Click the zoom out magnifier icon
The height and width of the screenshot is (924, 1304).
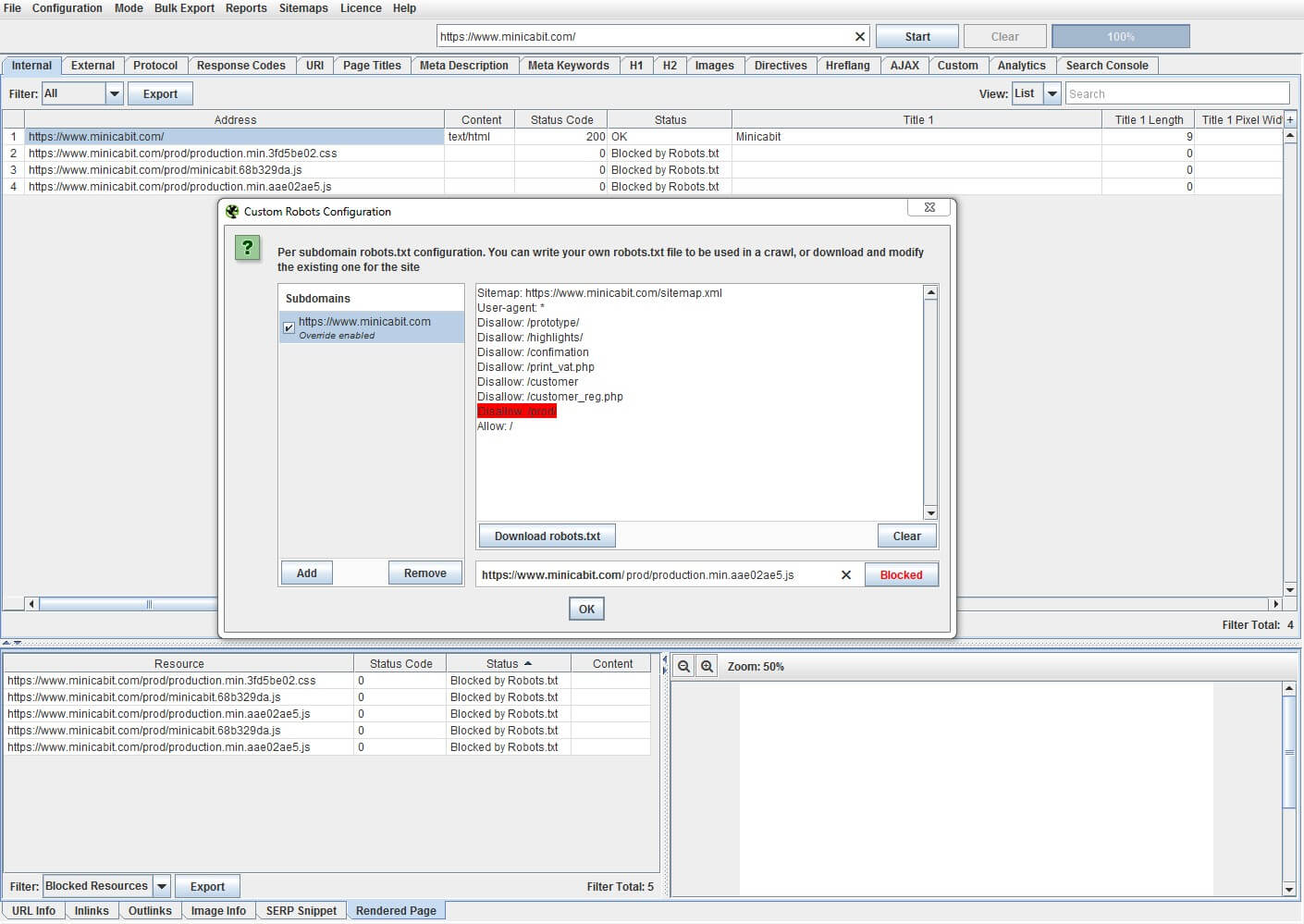pos(683,666)
